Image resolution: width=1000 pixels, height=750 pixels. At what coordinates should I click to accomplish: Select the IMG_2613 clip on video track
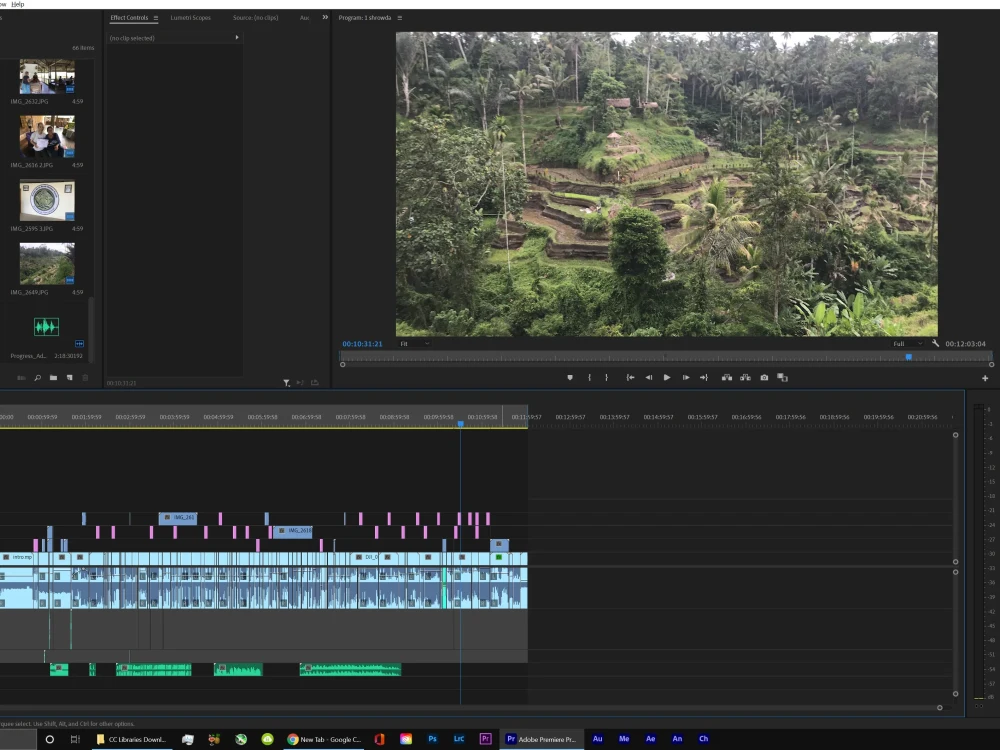click(x=293, y=531)
